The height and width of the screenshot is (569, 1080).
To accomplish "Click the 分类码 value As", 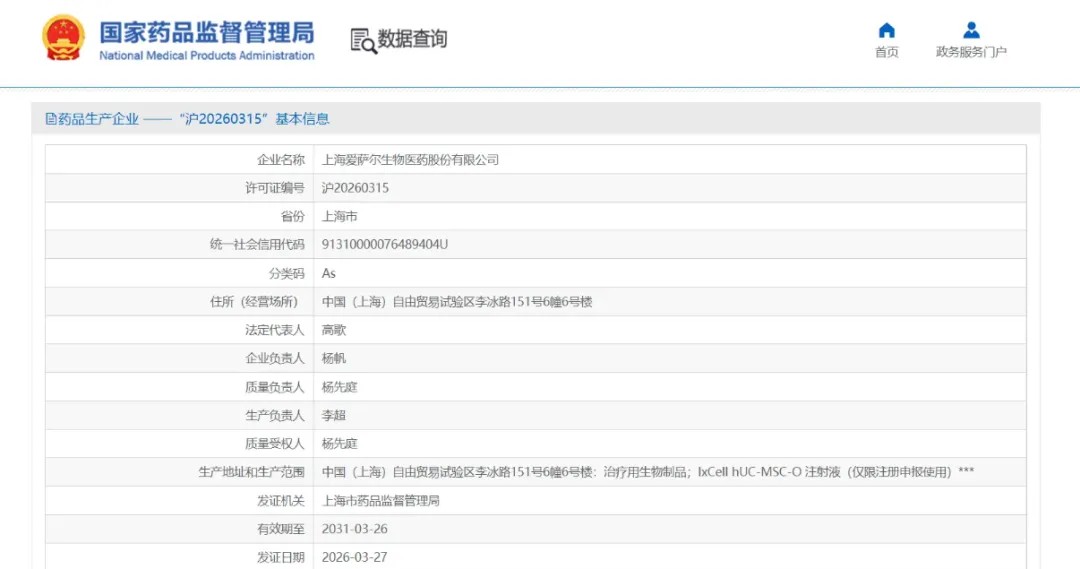I will tap(329, 273).
